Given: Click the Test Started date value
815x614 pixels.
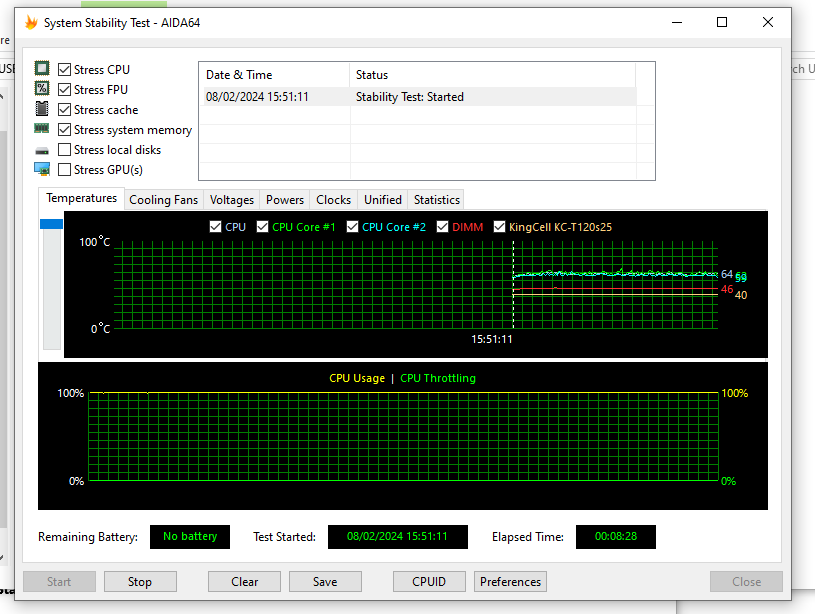Looking at the screenshot, I should pyautogui.click(x=398, y=537).
